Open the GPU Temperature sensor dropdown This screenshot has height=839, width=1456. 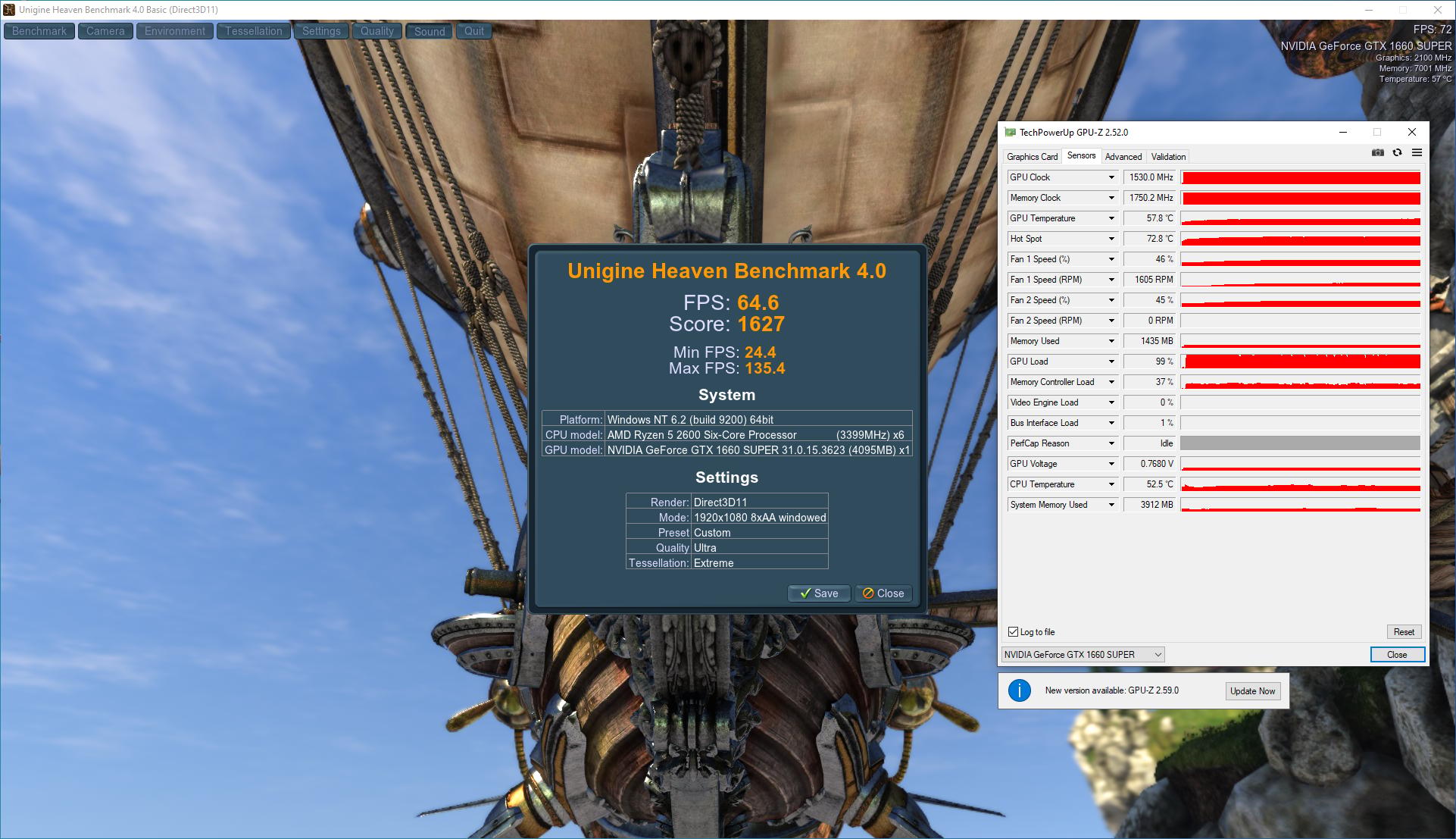pyautogui.click(x=1111, y=218)
